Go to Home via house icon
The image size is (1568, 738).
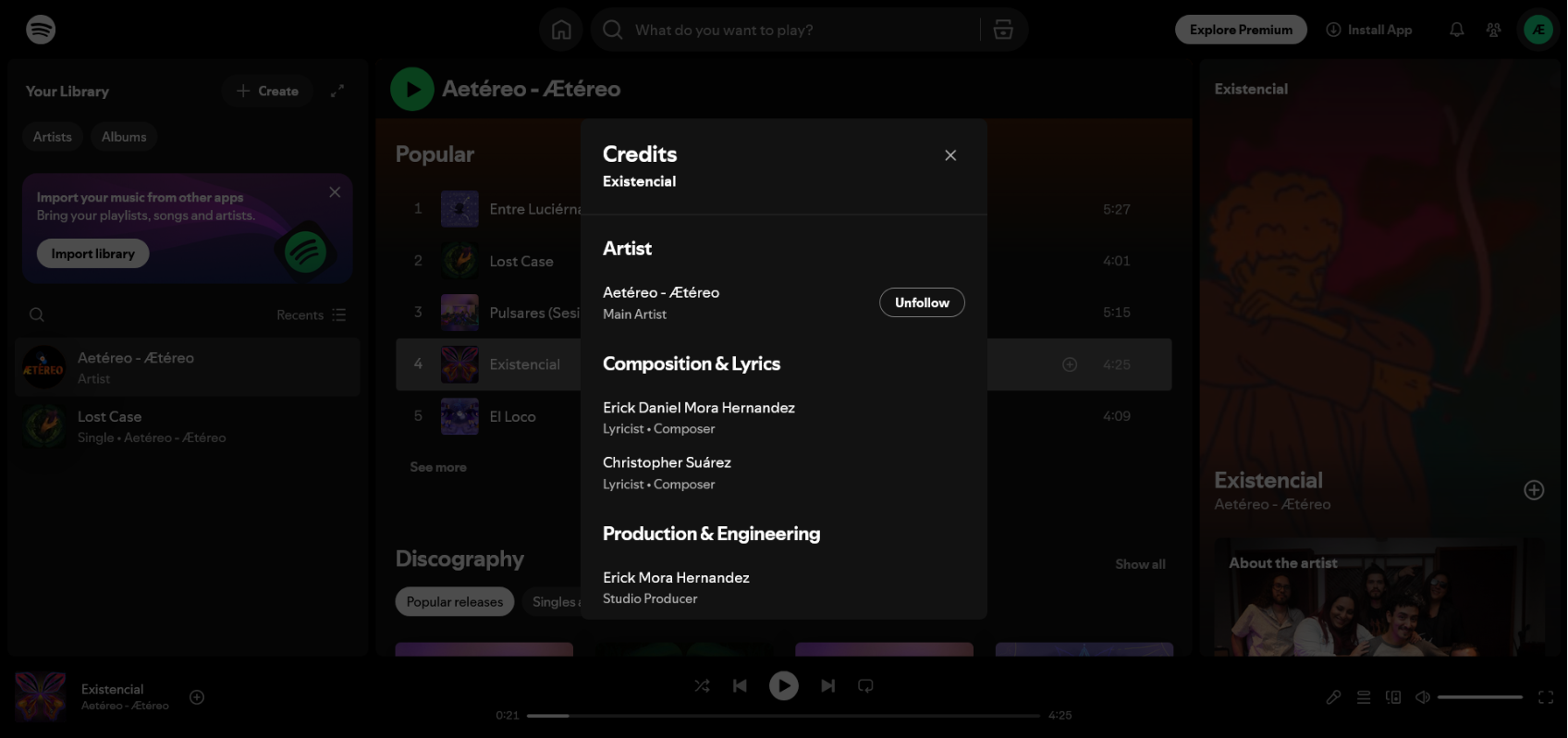(561, 30)
